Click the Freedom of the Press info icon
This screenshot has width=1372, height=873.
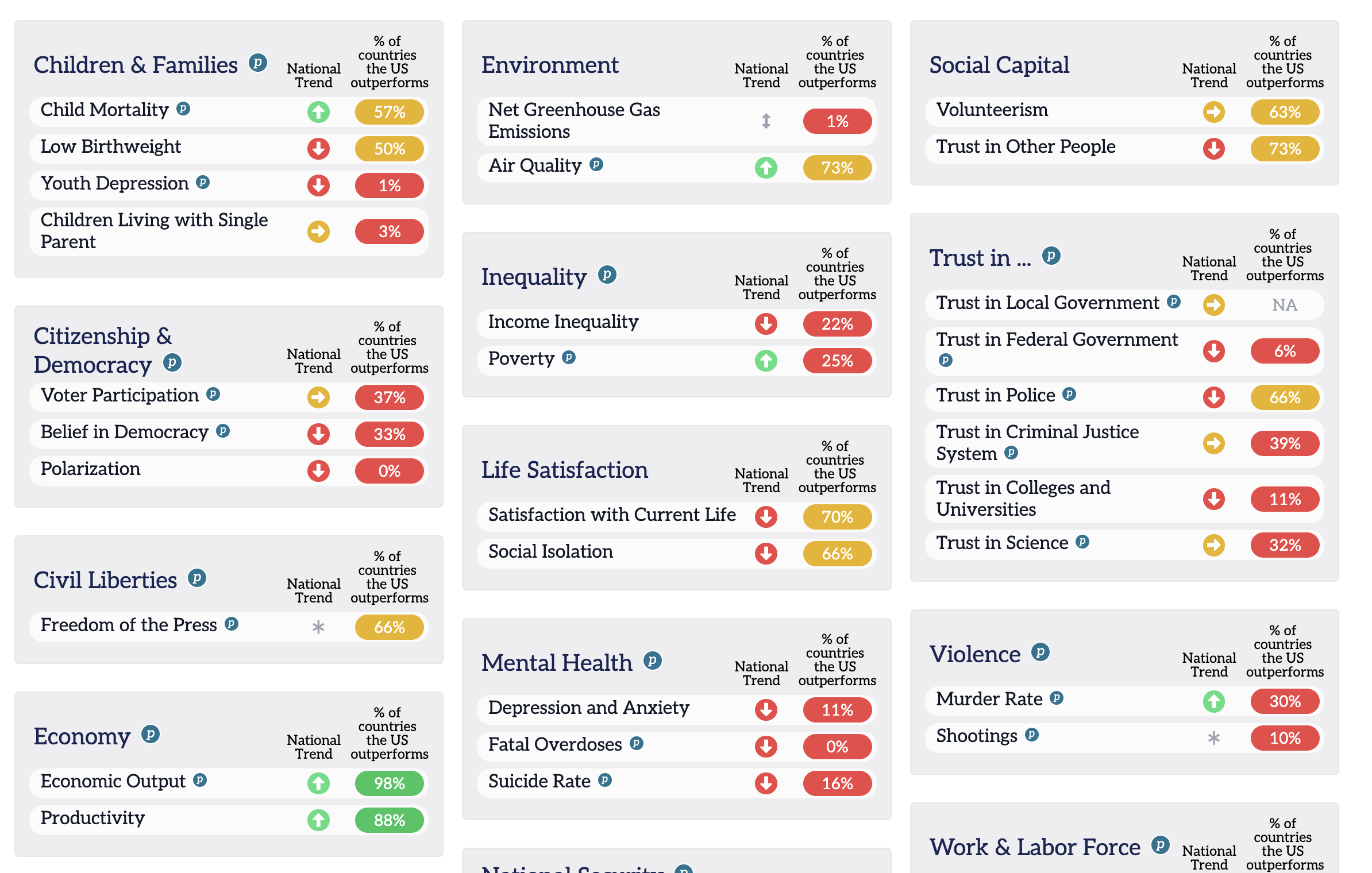coord(232,624)
